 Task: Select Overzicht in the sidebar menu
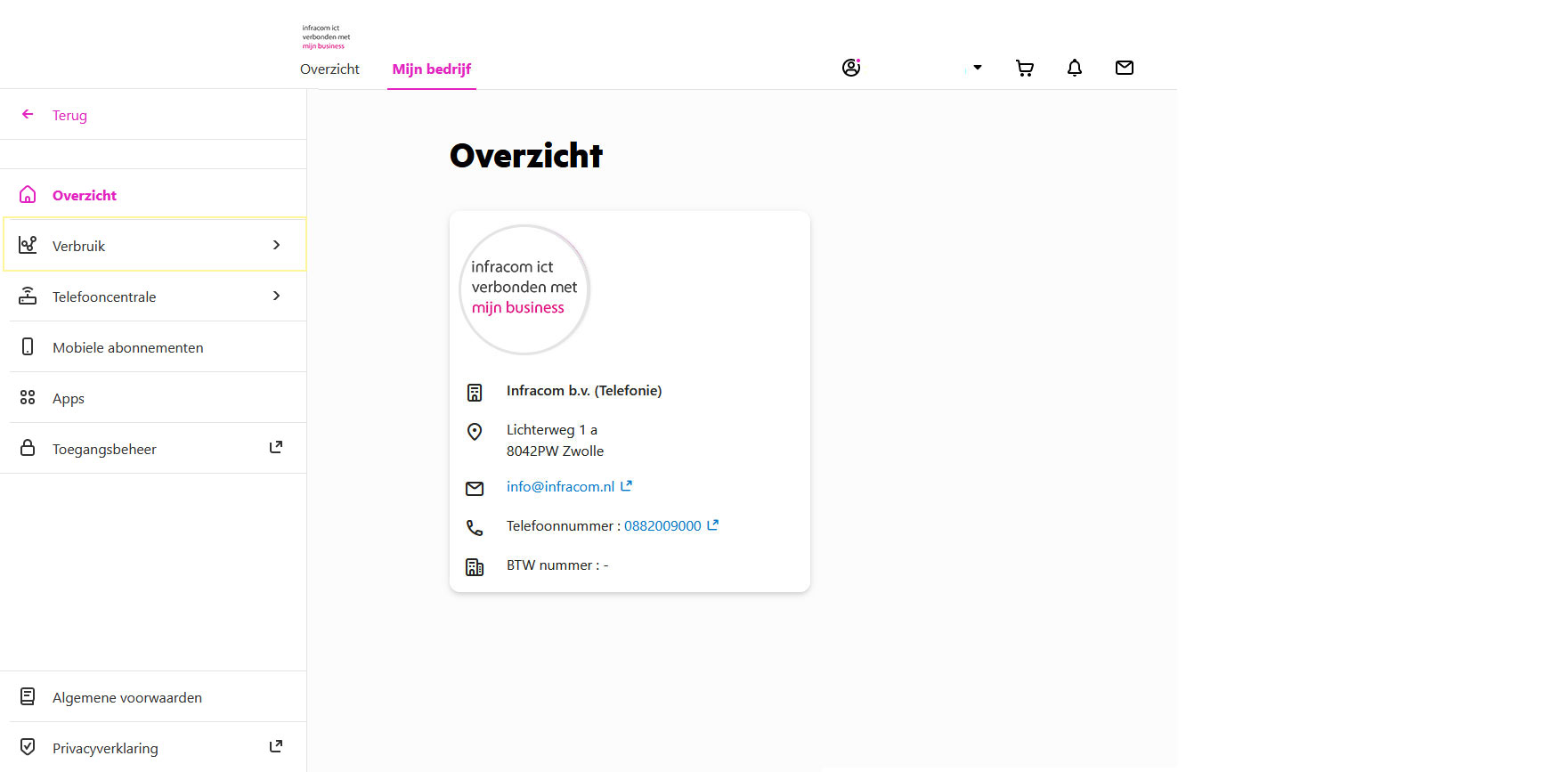point(85,196)
